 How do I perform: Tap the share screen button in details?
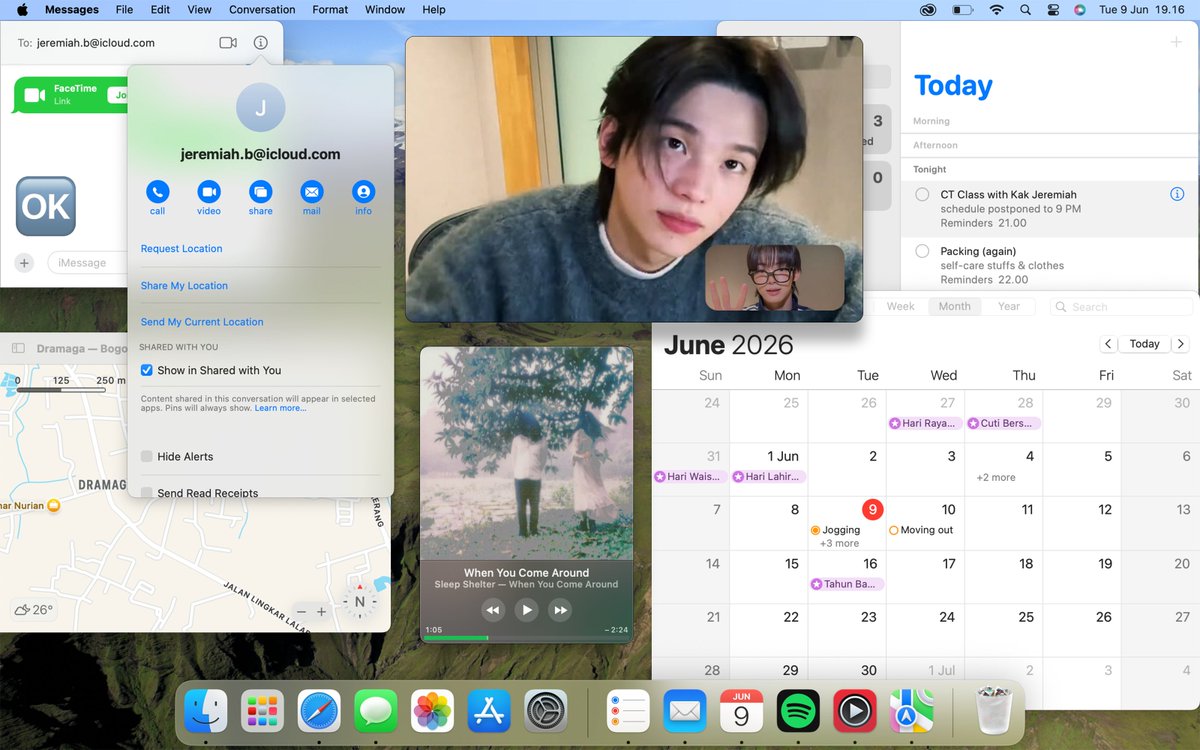260,191
